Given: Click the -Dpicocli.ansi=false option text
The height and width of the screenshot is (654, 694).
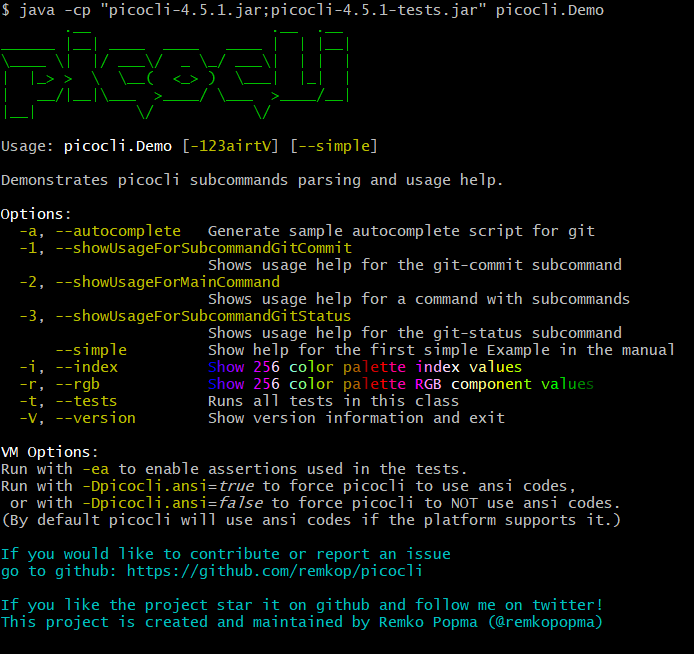Looking at the screenshot, I should coord(173,503).
